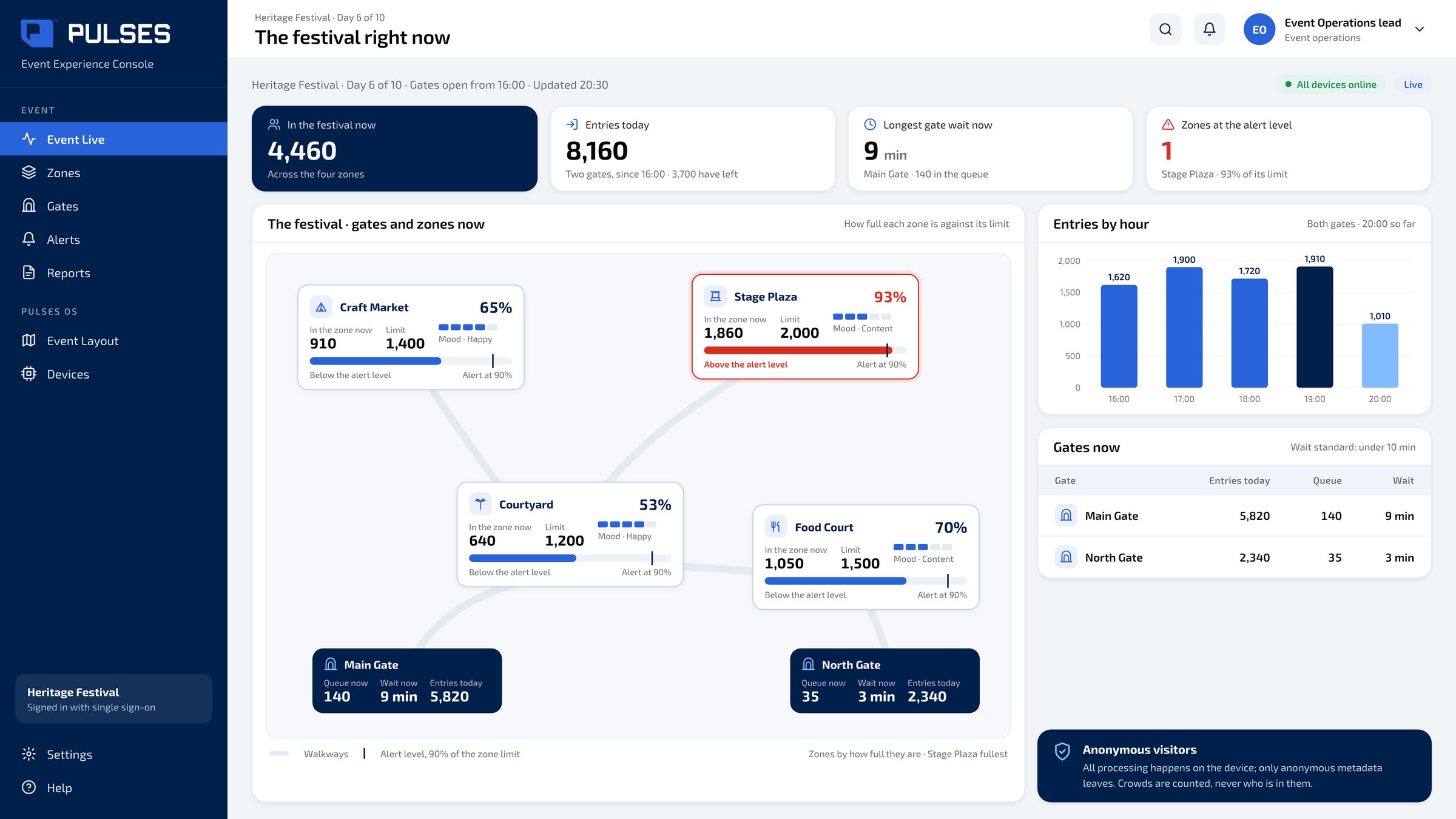
Task: Open Gates page in sidebar
Action: pos(113,206)
